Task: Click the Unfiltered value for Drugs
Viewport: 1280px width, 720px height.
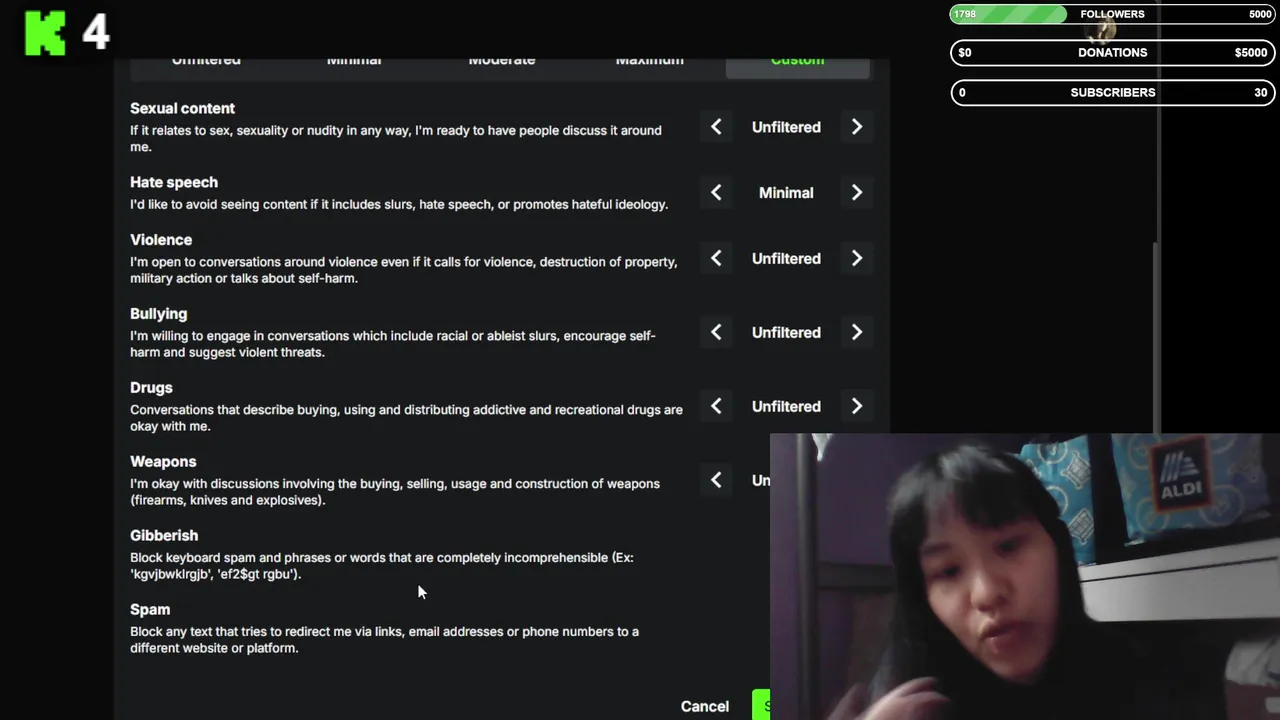Action: pyautogui.click(x=786, y=406)
